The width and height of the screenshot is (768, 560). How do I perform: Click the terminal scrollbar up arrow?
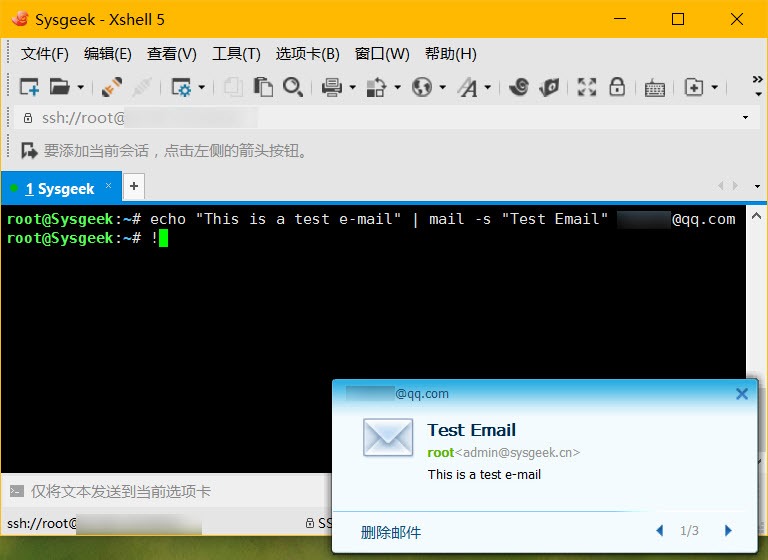coord(756,216)
